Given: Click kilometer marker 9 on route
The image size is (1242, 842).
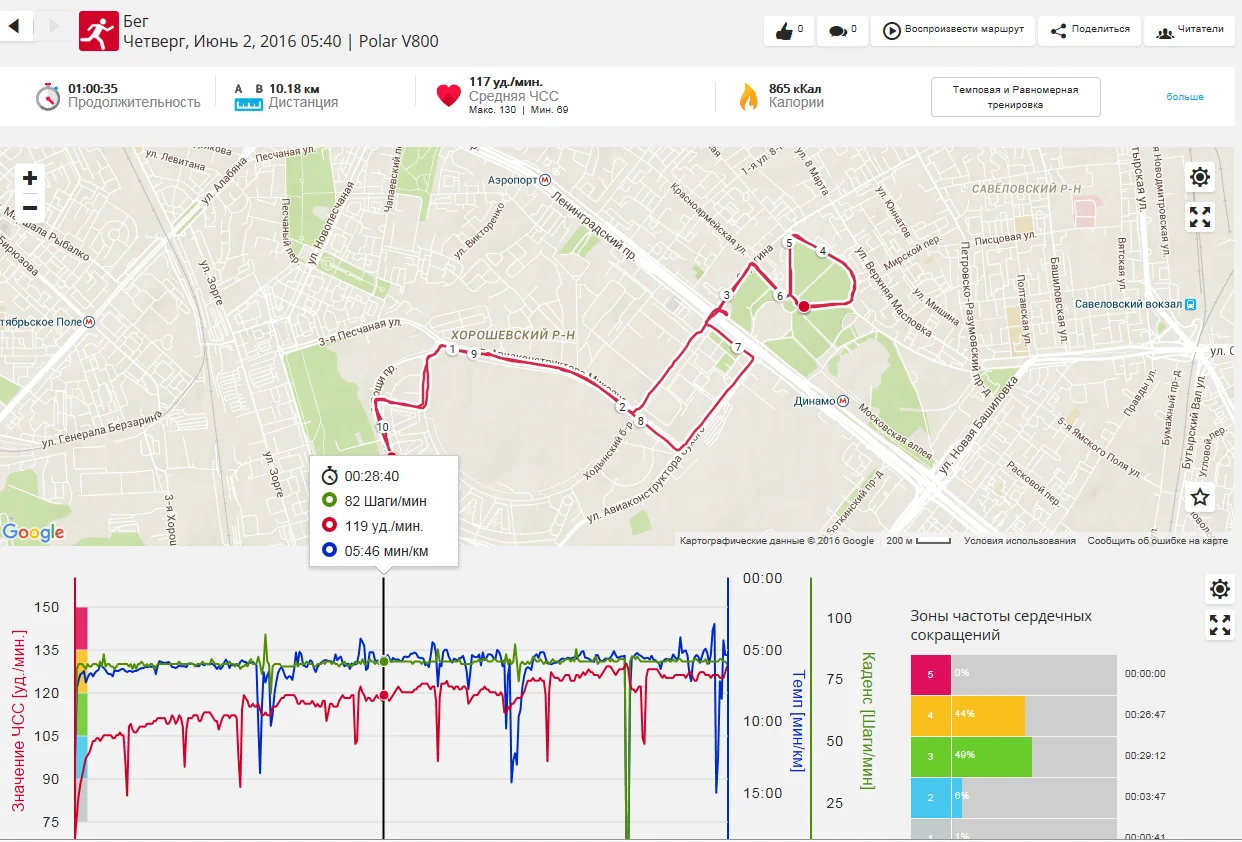Looking at the screenshot, I should pos(473,354).
